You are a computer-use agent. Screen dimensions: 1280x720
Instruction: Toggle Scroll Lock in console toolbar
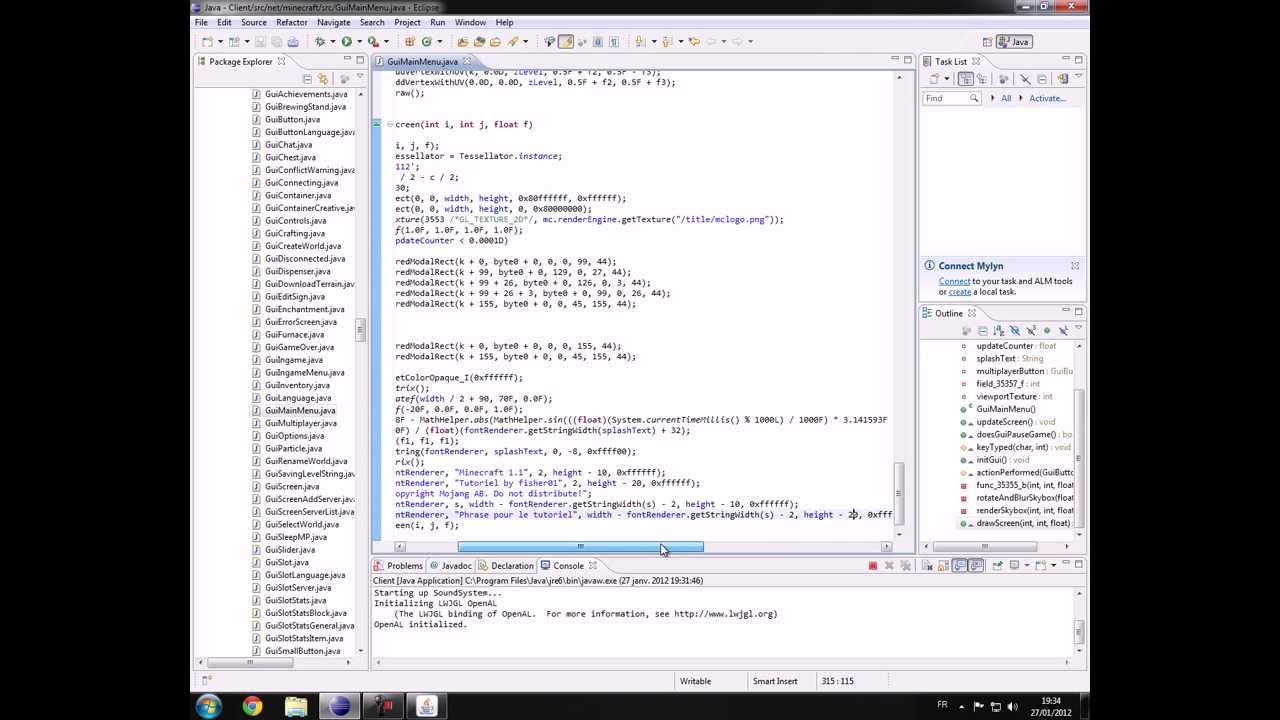tap(944, 566)
